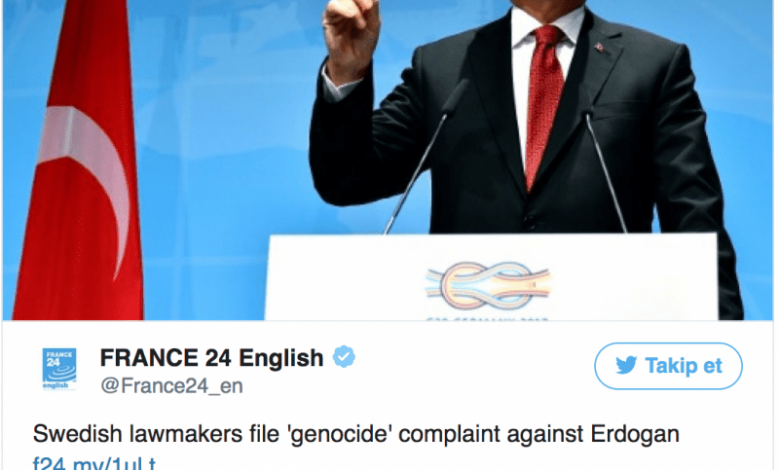Open the @France24_en handle link
Image resolution: width=780 pixels, height=470 pixels.
click(172, 386)
